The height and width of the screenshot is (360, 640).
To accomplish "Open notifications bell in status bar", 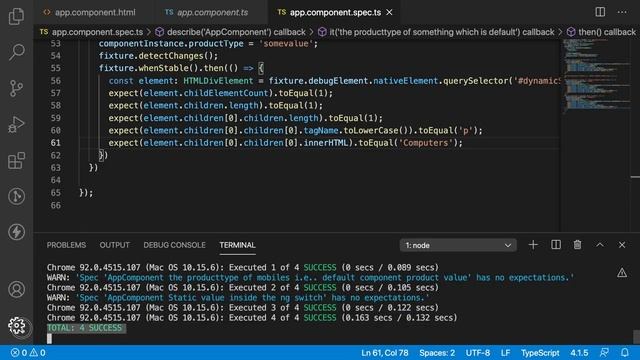I will (x=624, y=352).
